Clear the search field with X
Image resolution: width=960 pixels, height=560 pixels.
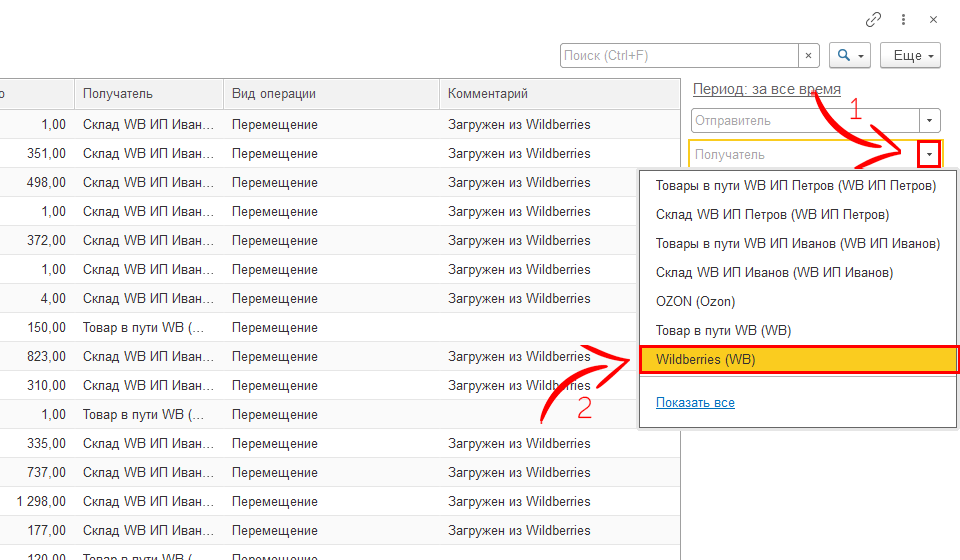click(x=808, y=56)
